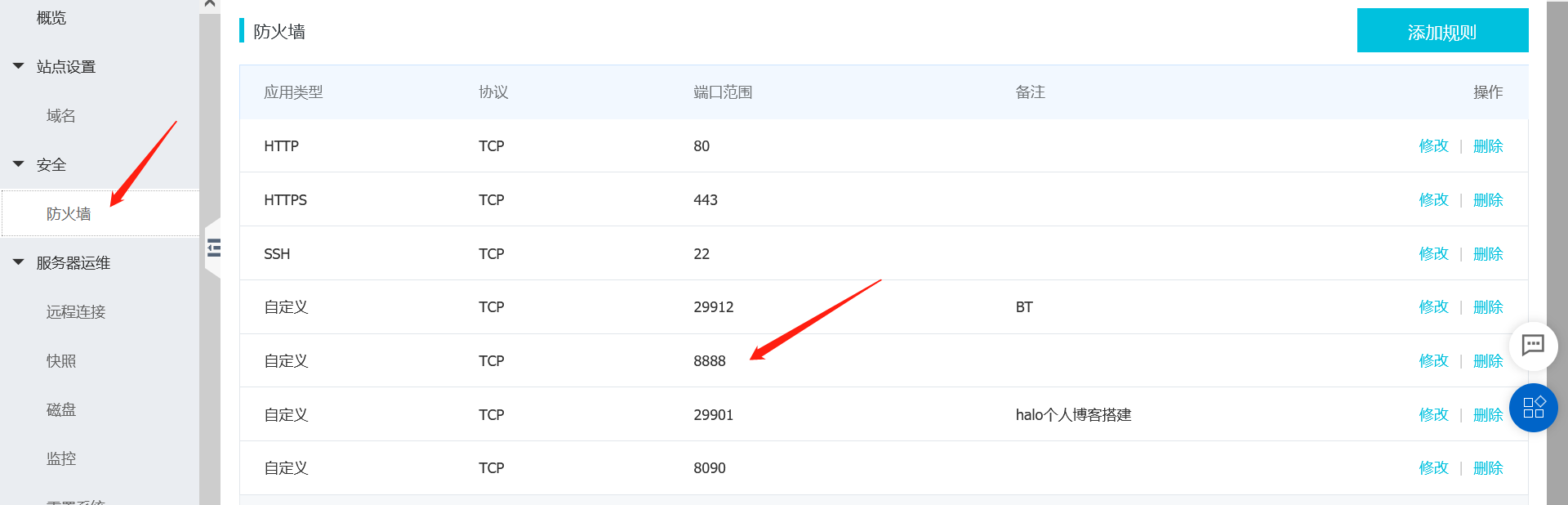This screenshot has width=1568, height=505.
Task: Open 磁盘 in the sidebar
Action: point(61,410)
